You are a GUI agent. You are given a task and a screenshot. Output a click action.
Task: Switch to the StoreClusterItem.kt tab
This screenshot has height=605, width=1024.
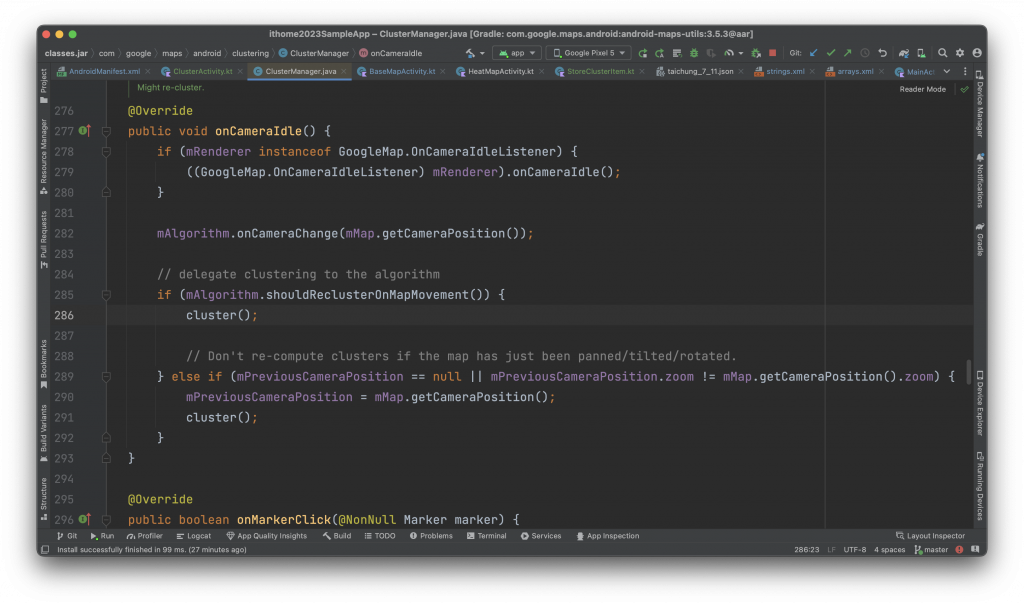tap(600, 71)
